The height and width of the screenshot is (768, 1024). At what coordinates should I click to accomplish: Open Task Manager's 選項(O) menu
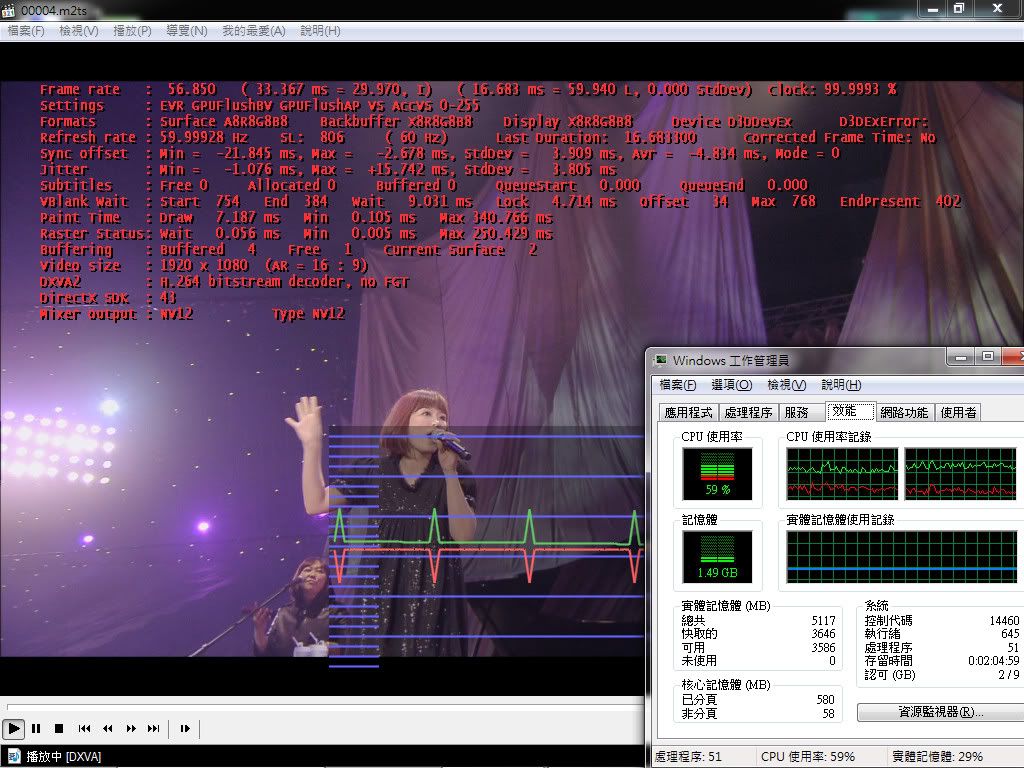pos(731,385)
